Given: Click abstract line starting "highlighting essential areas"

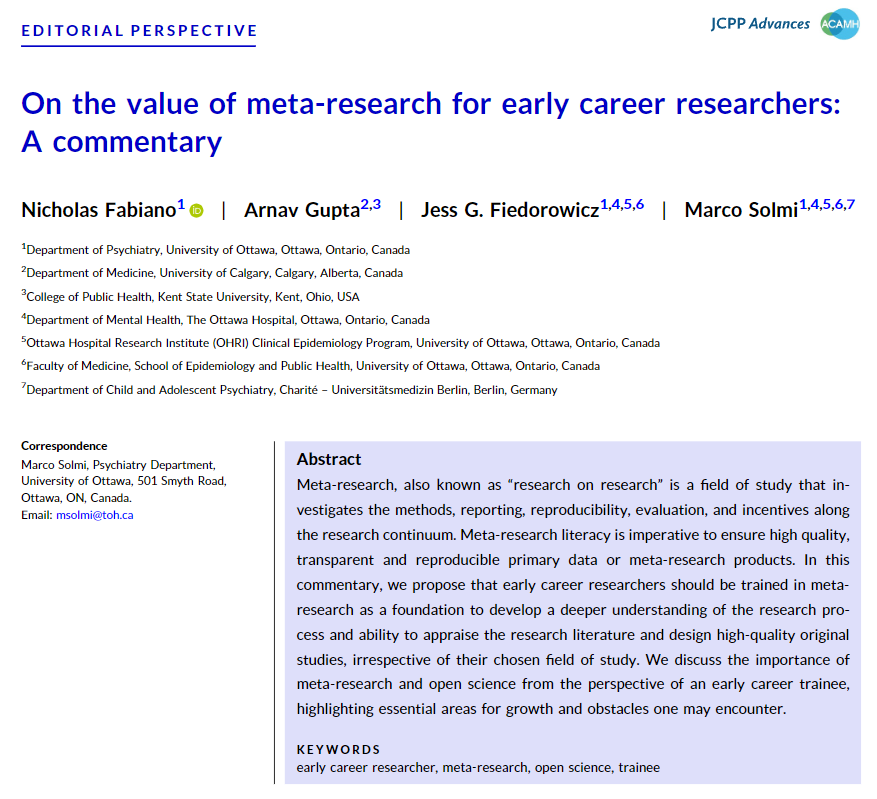Looking at the screenshot, I should click(541, 709).
